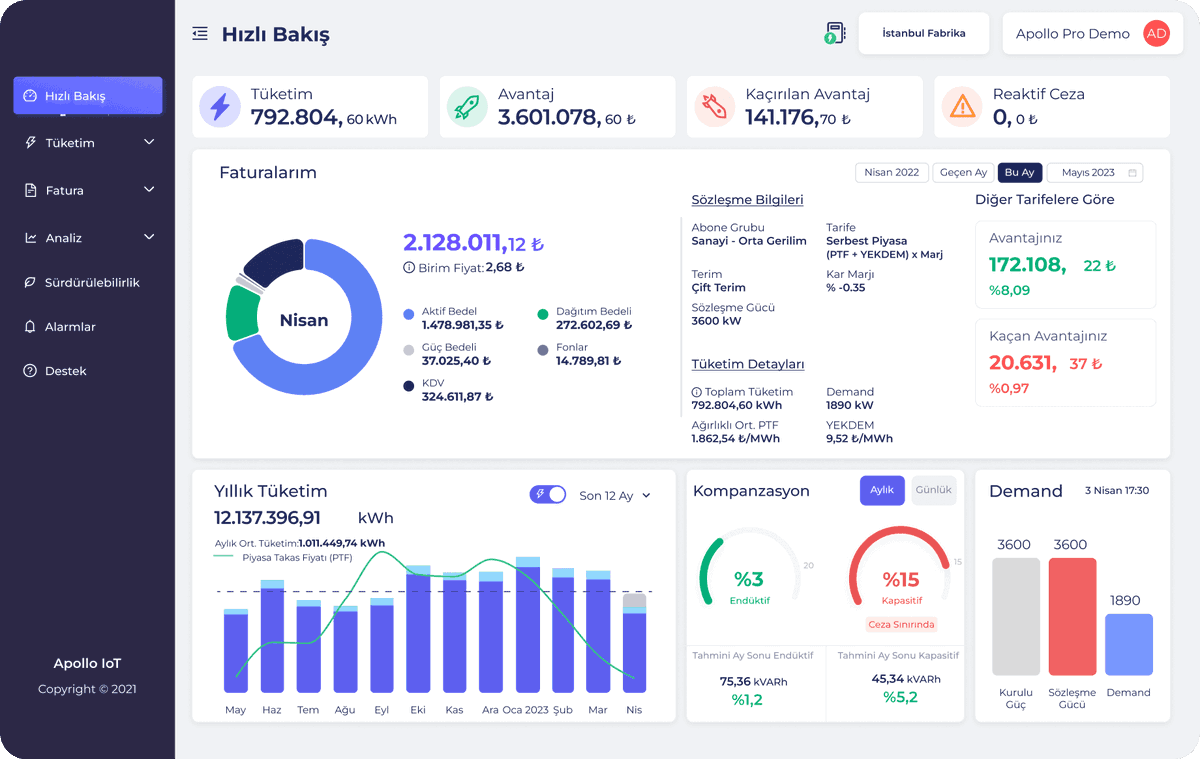Click the info icon beside Toplam Tüketim

697,392
